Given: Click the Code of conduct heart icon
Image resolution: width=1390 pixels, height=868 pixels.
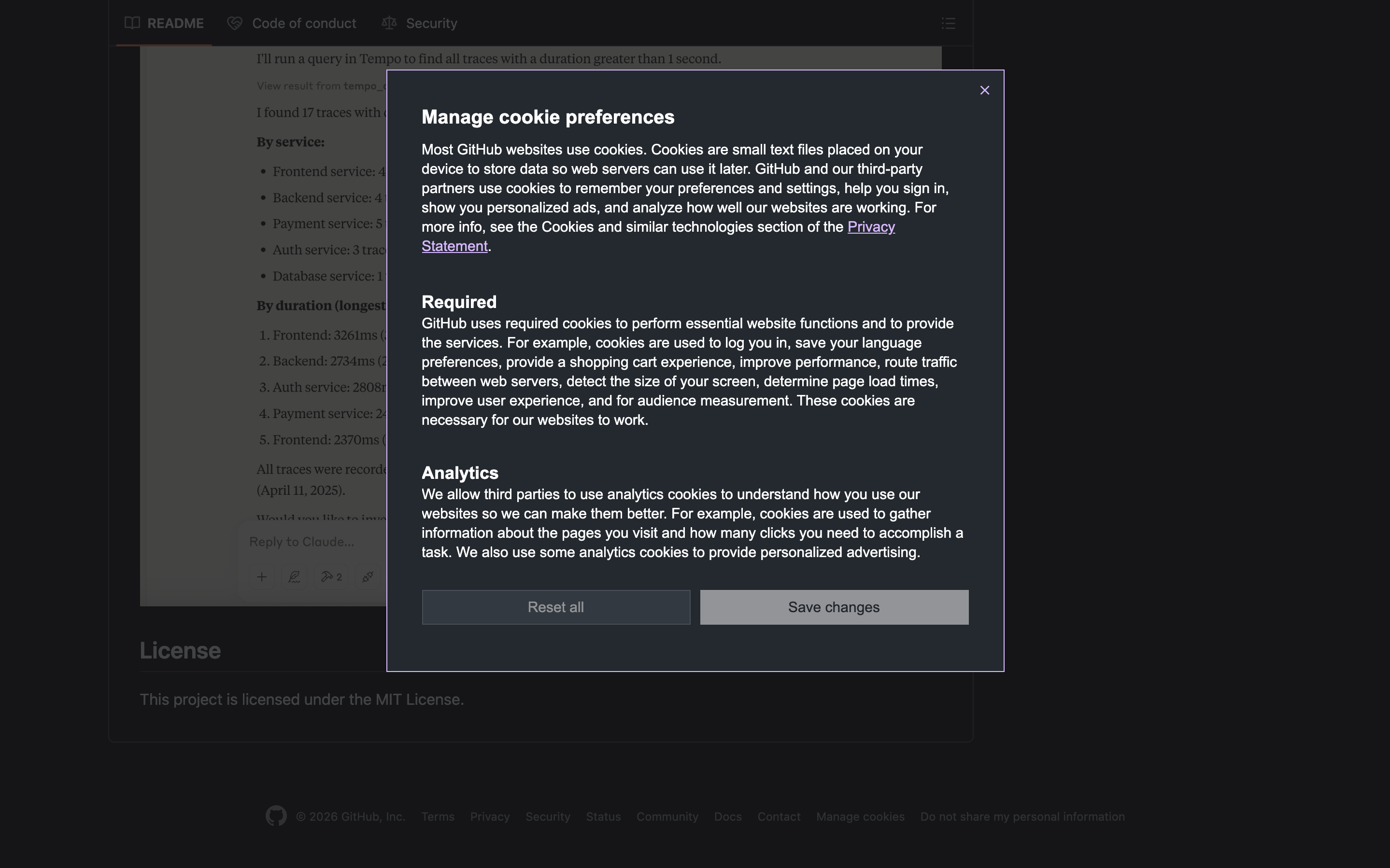Looking at the screenshot, I should pos(234,23).
